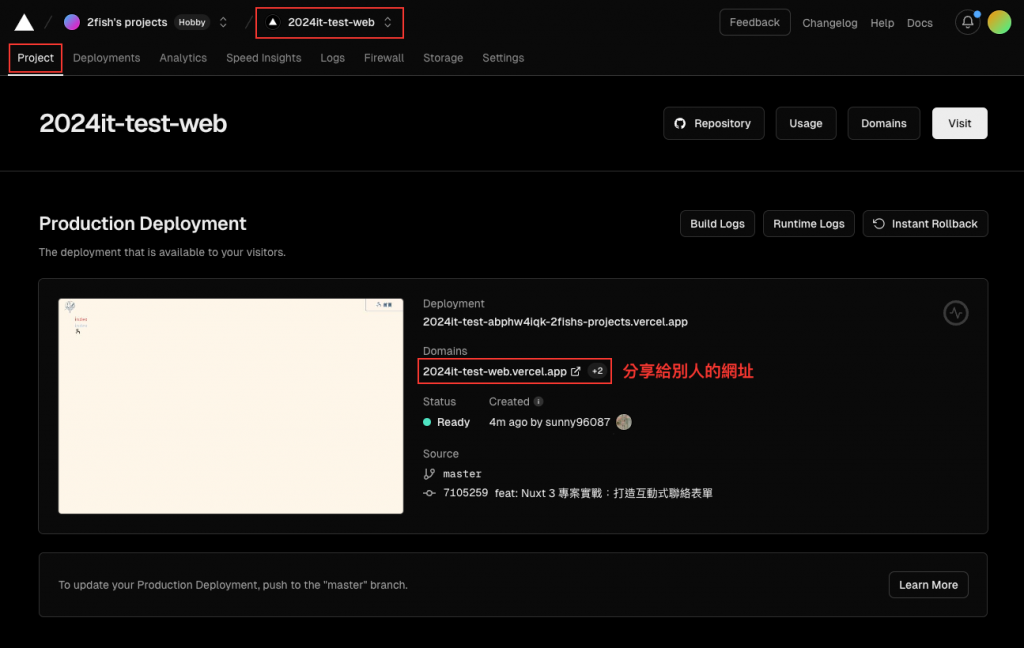The image size is (1024, 648).
Task: Select the Project tab
Action: [35, 58]
